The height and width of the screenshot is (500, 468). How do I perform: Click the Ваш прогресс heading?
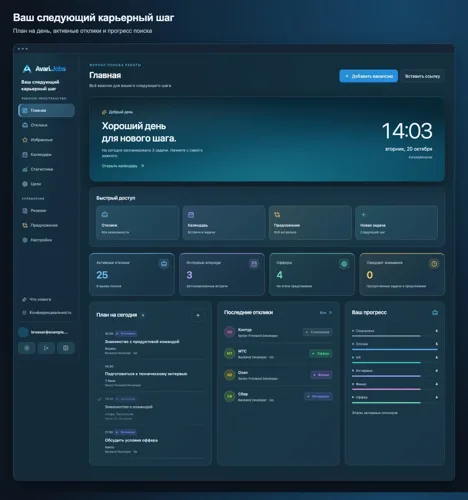tap(369, 312)
